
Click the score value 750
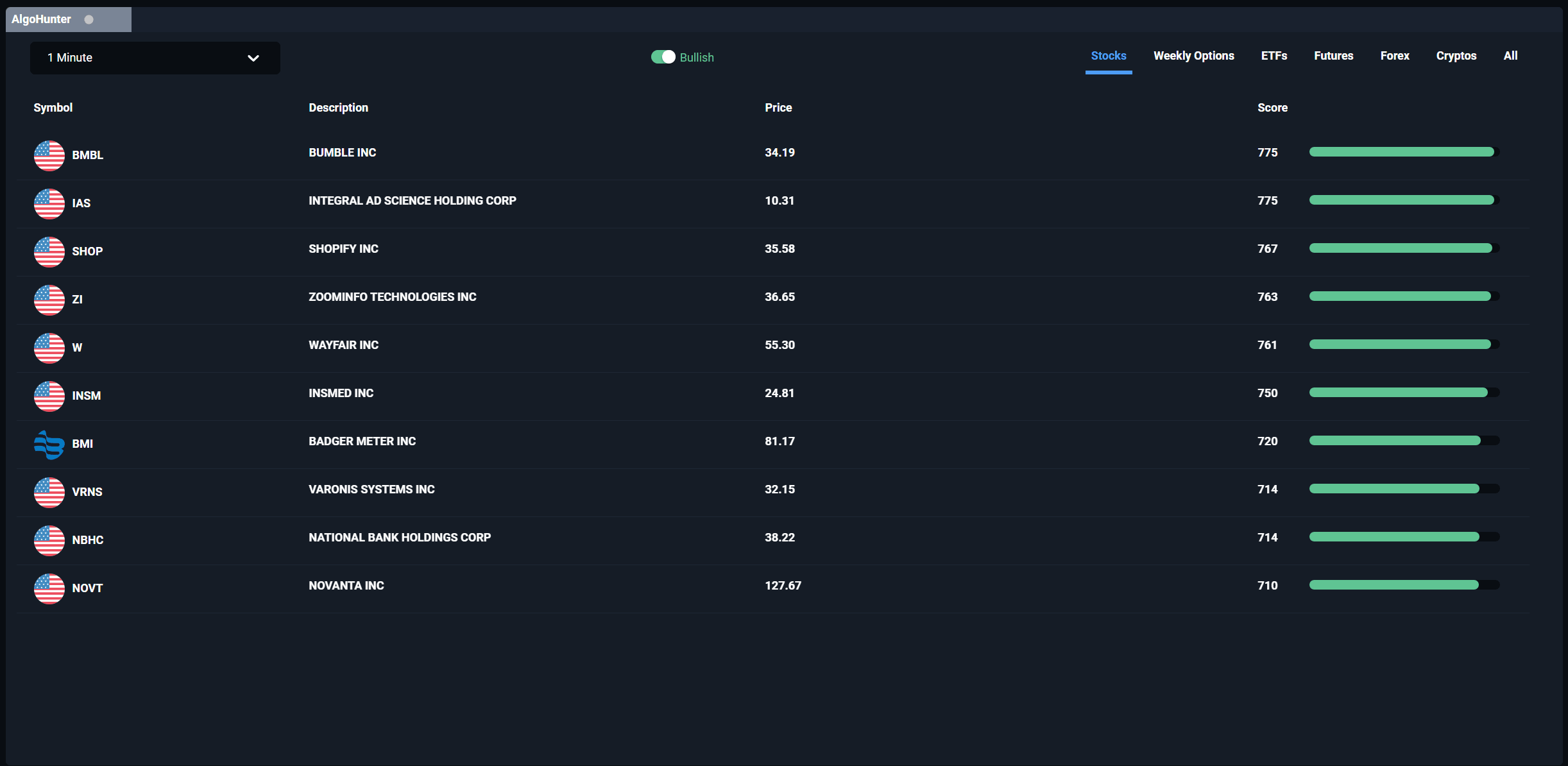tap(1268, 393)
